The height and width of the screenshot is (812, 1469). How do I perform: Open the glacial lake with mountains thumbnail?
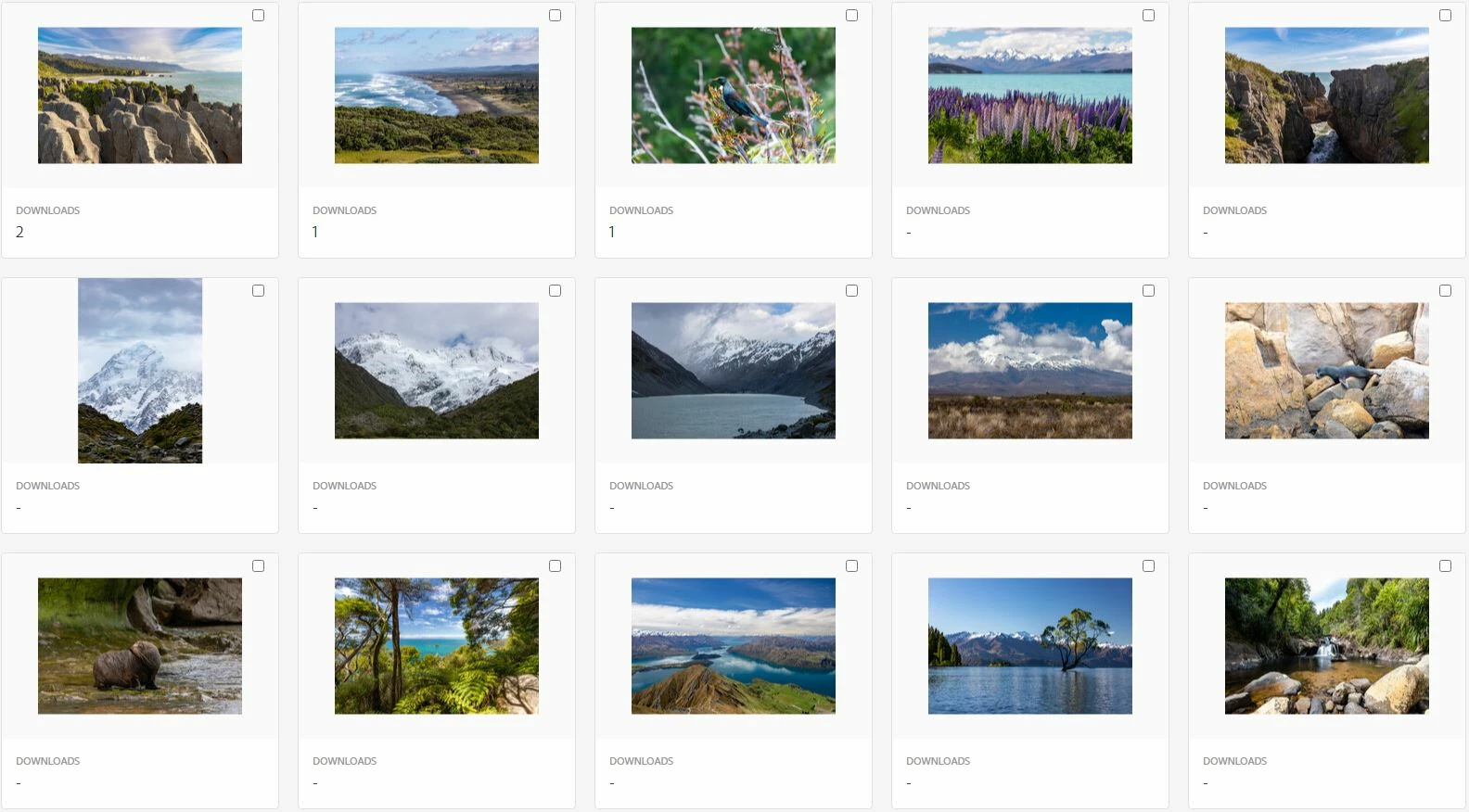(734, 371)
